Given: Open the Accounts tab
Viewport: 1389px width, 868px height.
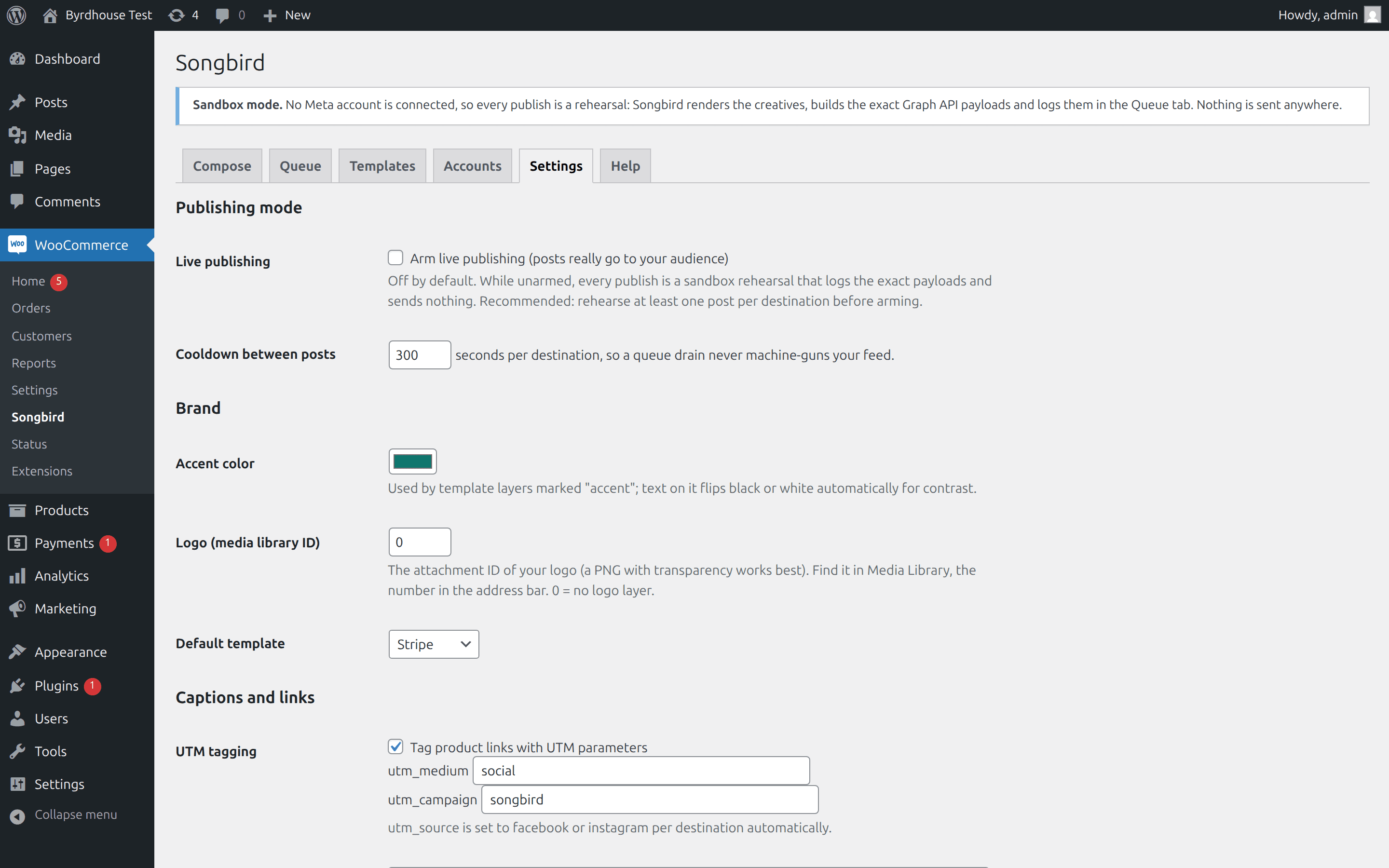Looking at the screenshot, I should pos(472,166).
